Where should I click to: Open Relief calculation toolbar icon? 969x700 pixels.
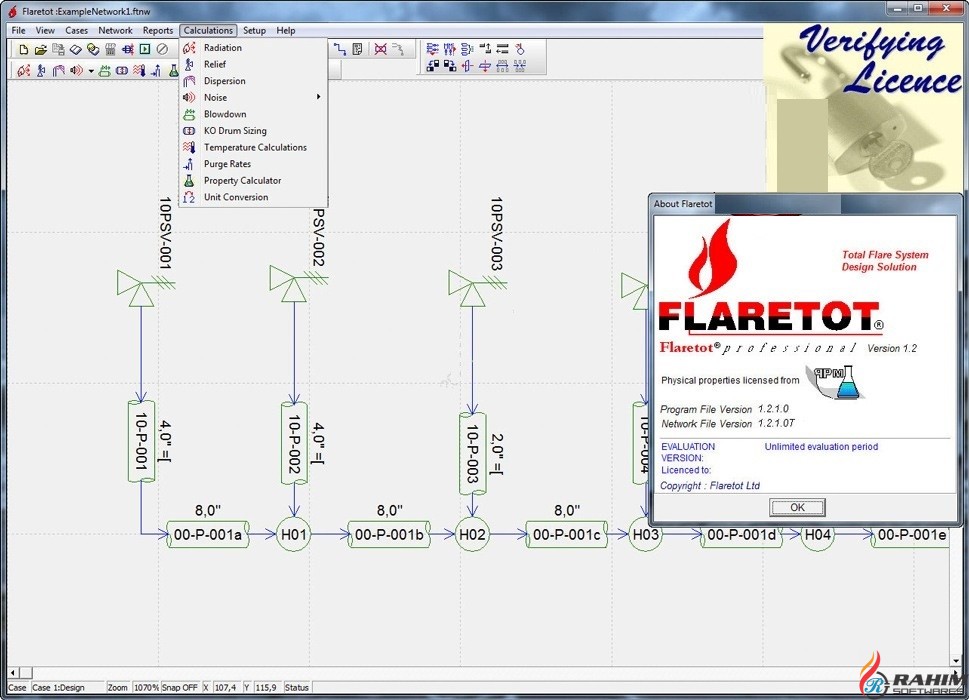click(41, 70)
